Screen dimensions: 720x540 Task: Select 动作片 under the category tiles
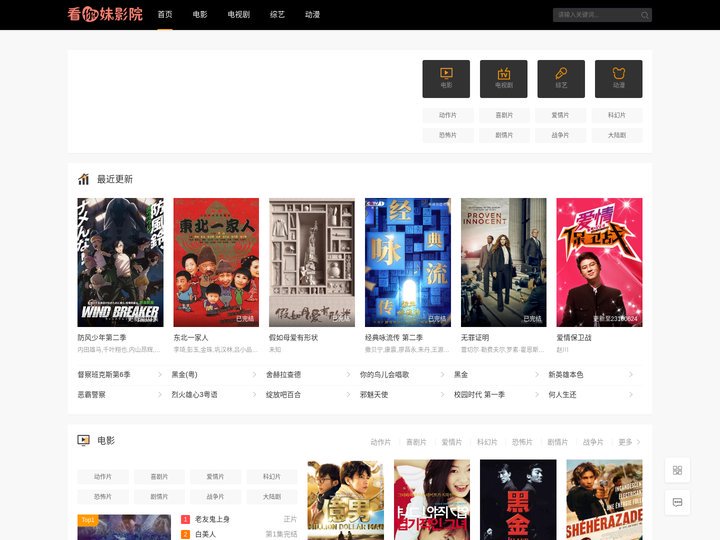point(448,115)
